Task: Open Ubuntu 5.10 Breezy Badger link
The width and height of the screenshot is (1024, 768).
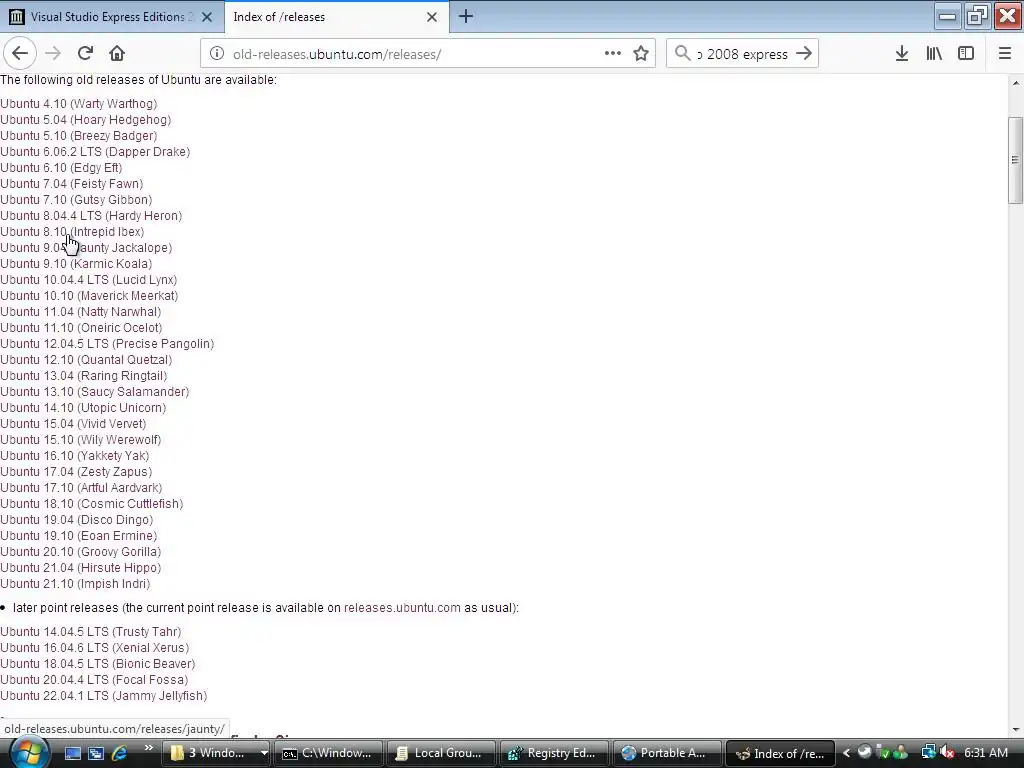Action: (78, 136)
